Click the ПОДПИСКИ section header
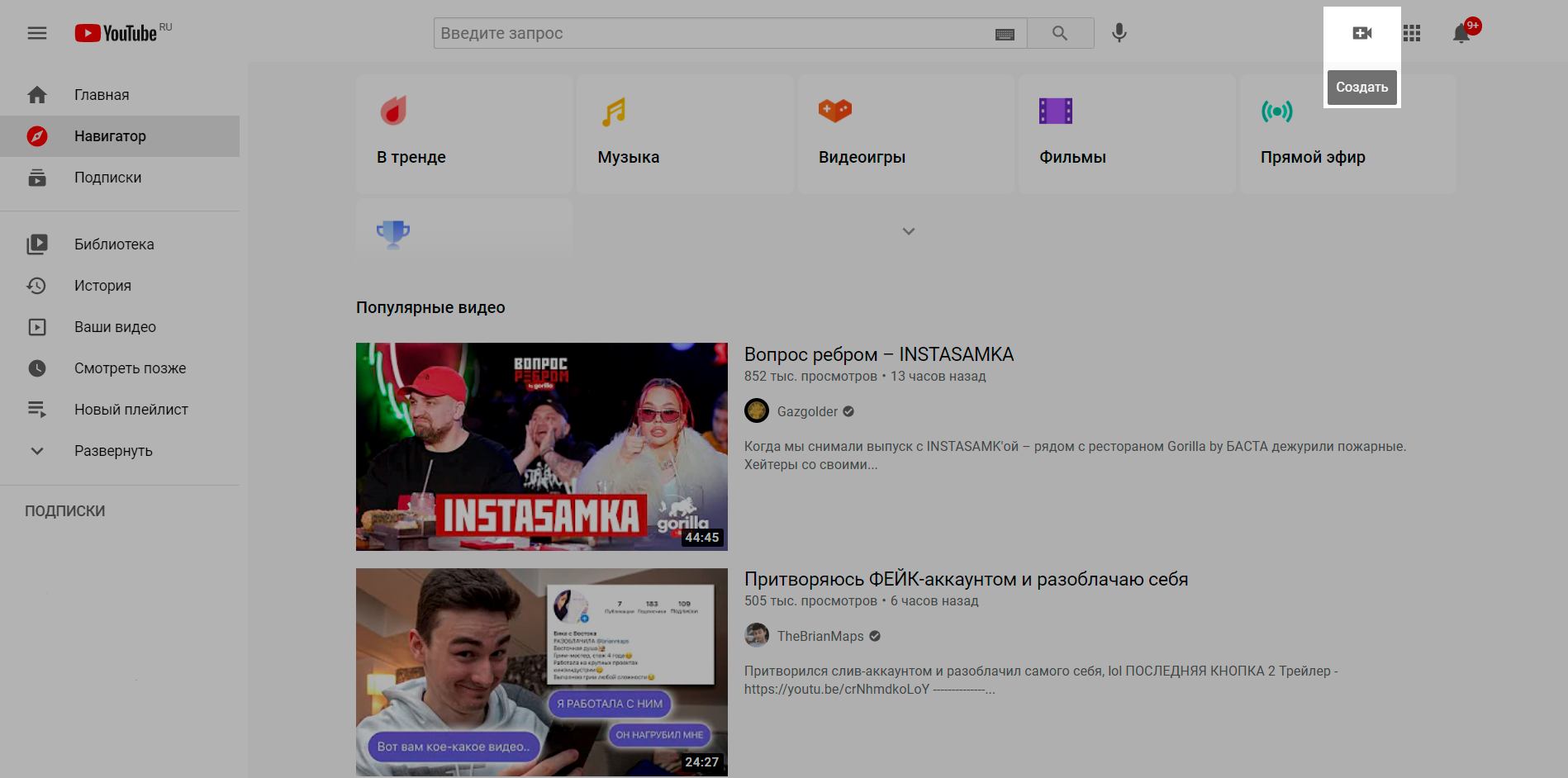Screen dimensions: 1568x778 coord(65,511)
